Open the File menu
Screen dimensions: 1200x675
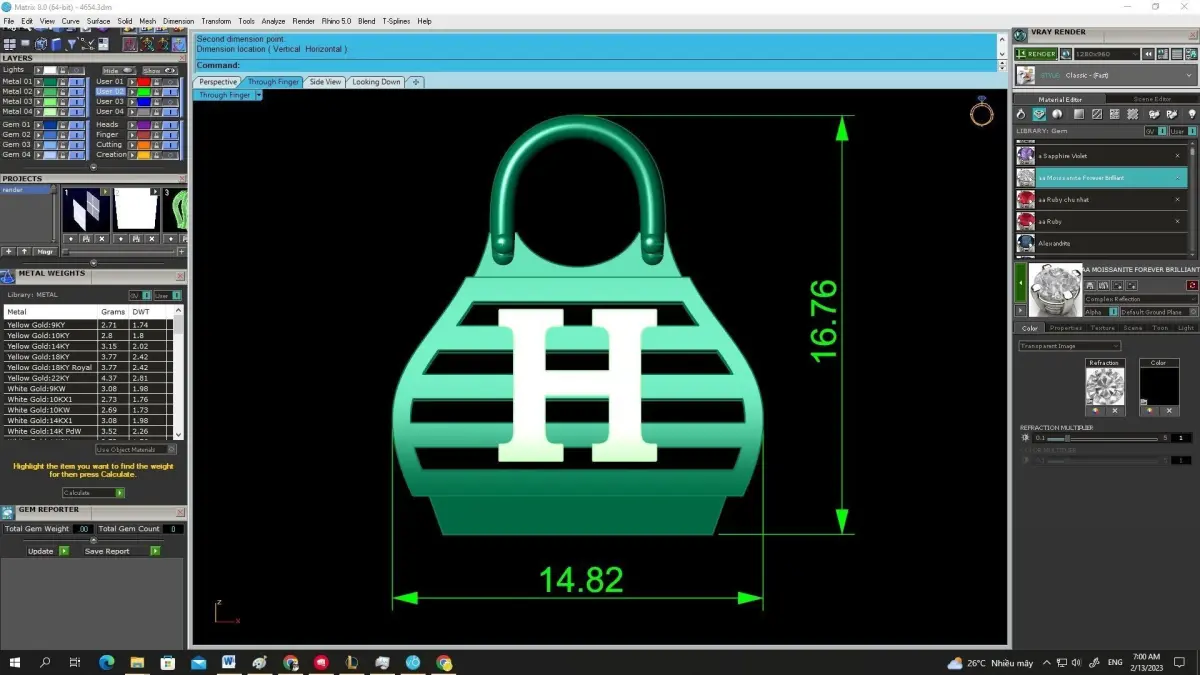point(9,21)
